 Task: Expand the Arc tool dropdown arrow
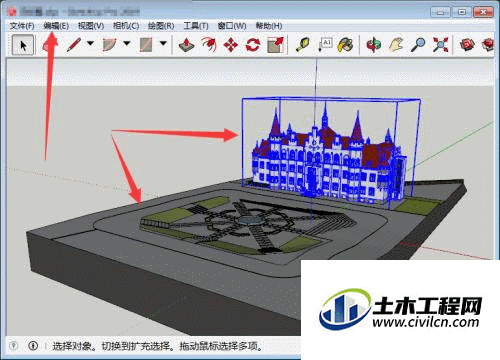coord(127,43)
